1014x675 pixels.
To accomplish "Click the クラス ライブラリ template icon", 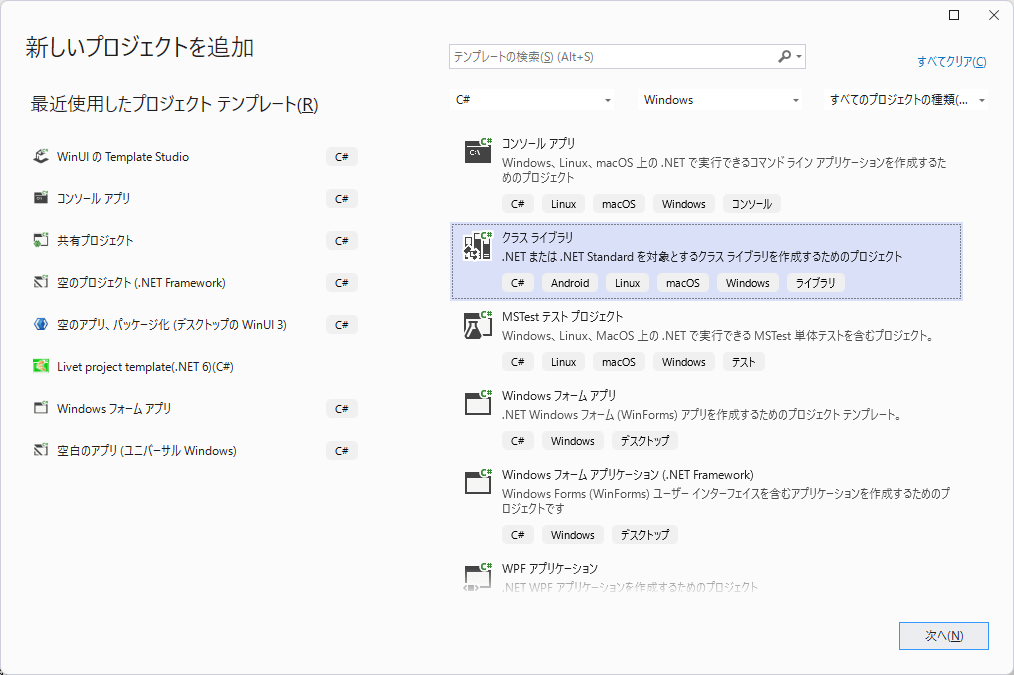I will point(479,246).
